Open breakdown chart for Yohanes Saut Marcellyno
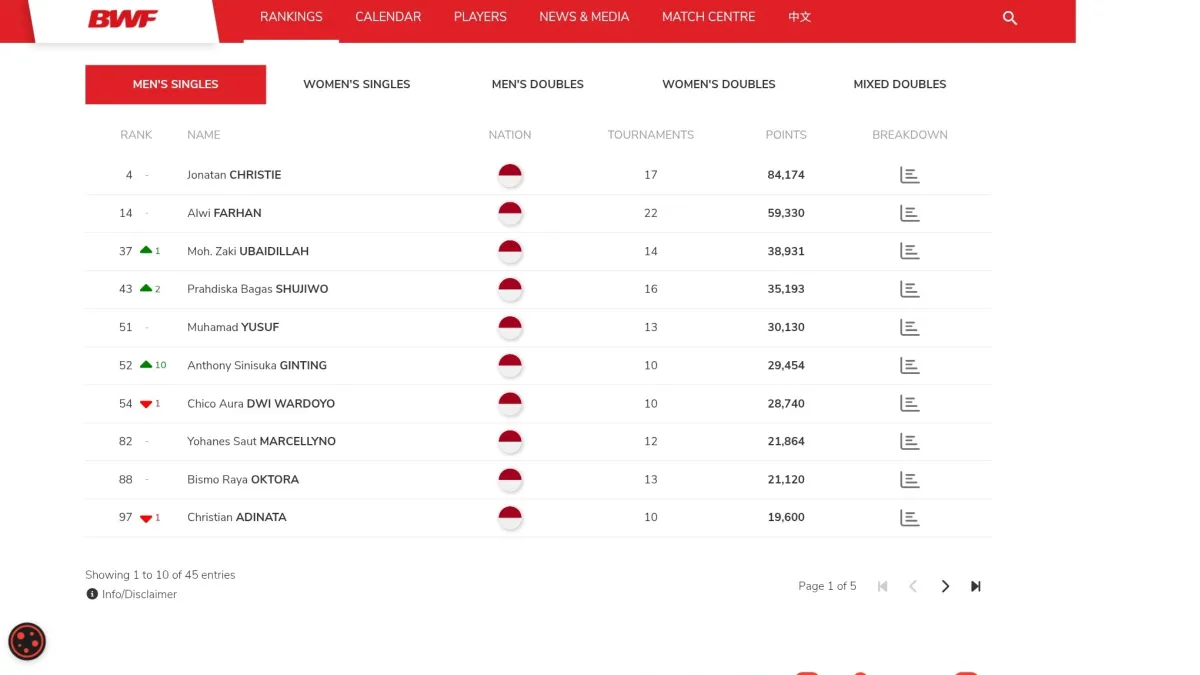1200x675 pixels. click(x=909, y=441)
